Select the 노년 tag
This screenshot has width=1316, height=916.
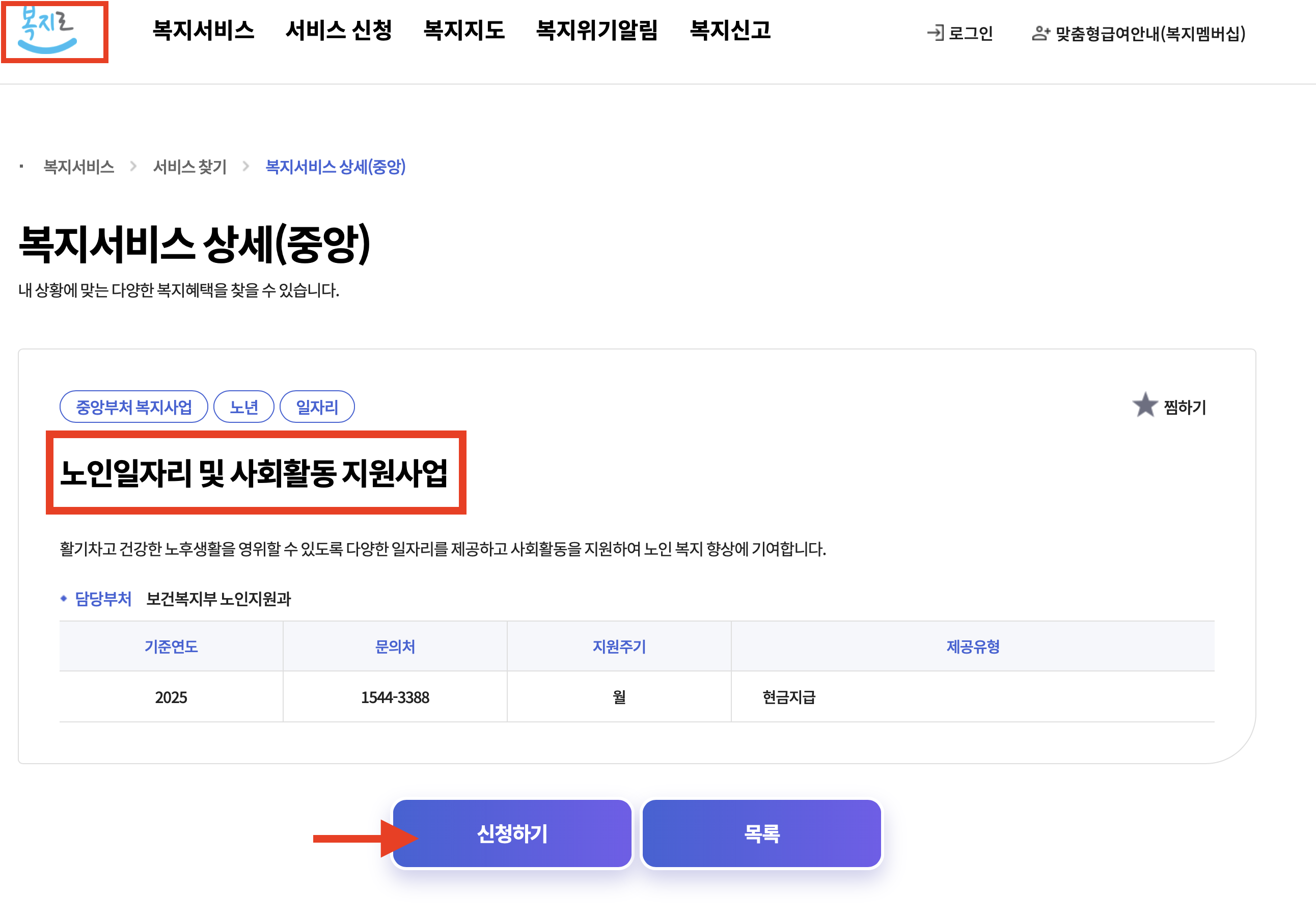243,407
